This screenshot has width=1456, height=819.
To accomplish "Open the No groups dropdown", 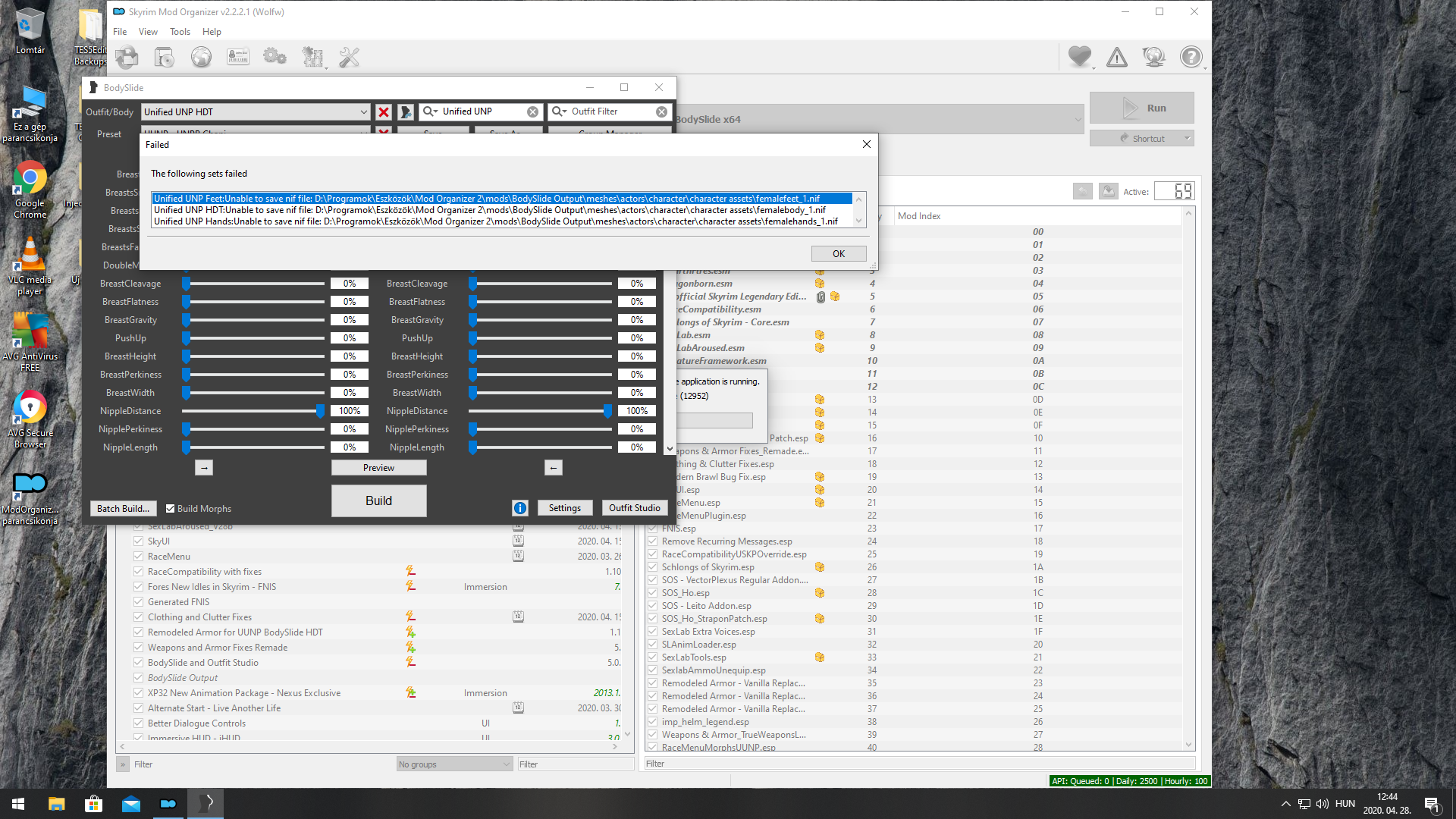I will 454,764.
